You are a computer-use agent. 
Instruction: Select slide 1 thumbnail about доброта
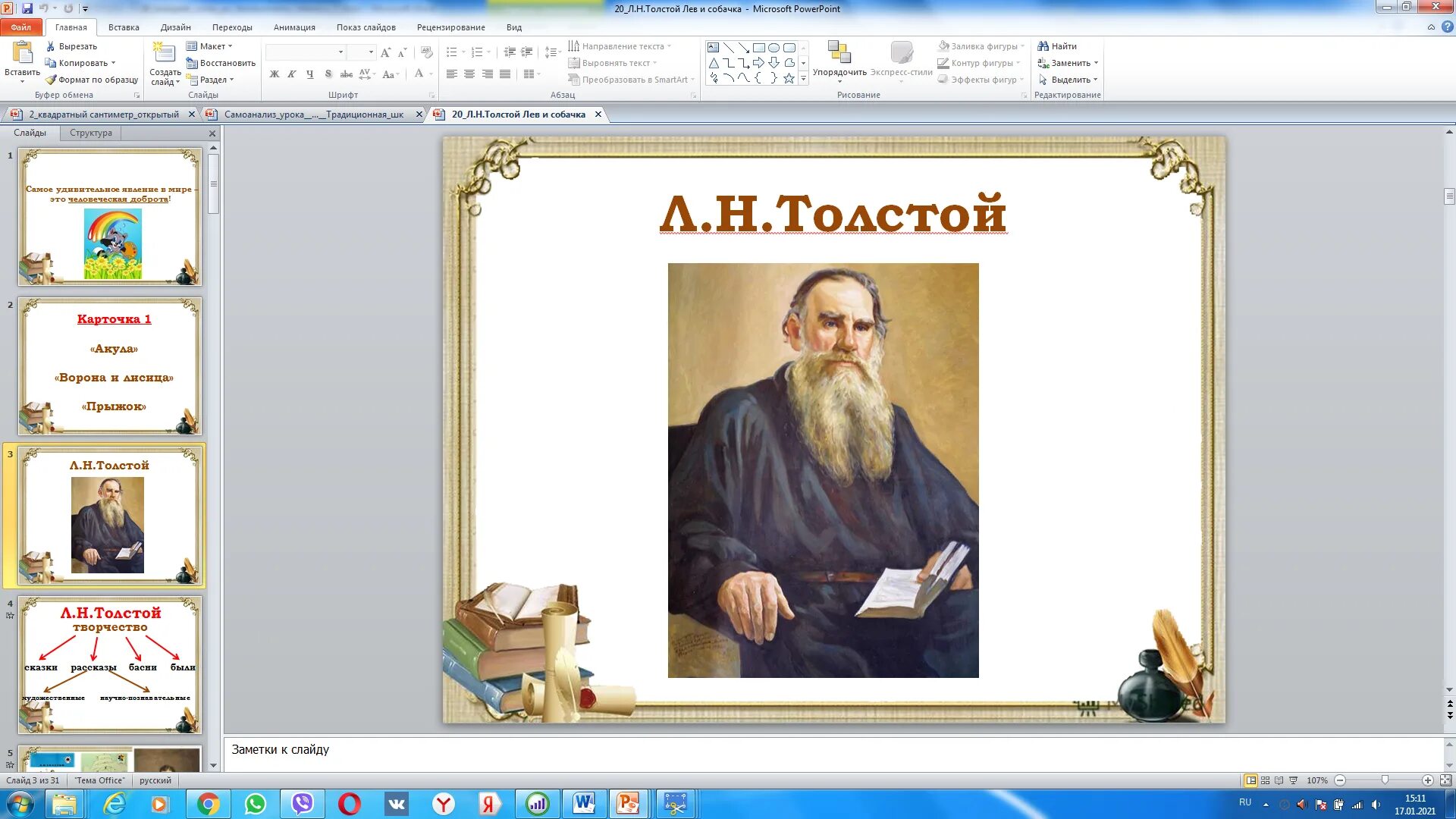click(110, 217)
